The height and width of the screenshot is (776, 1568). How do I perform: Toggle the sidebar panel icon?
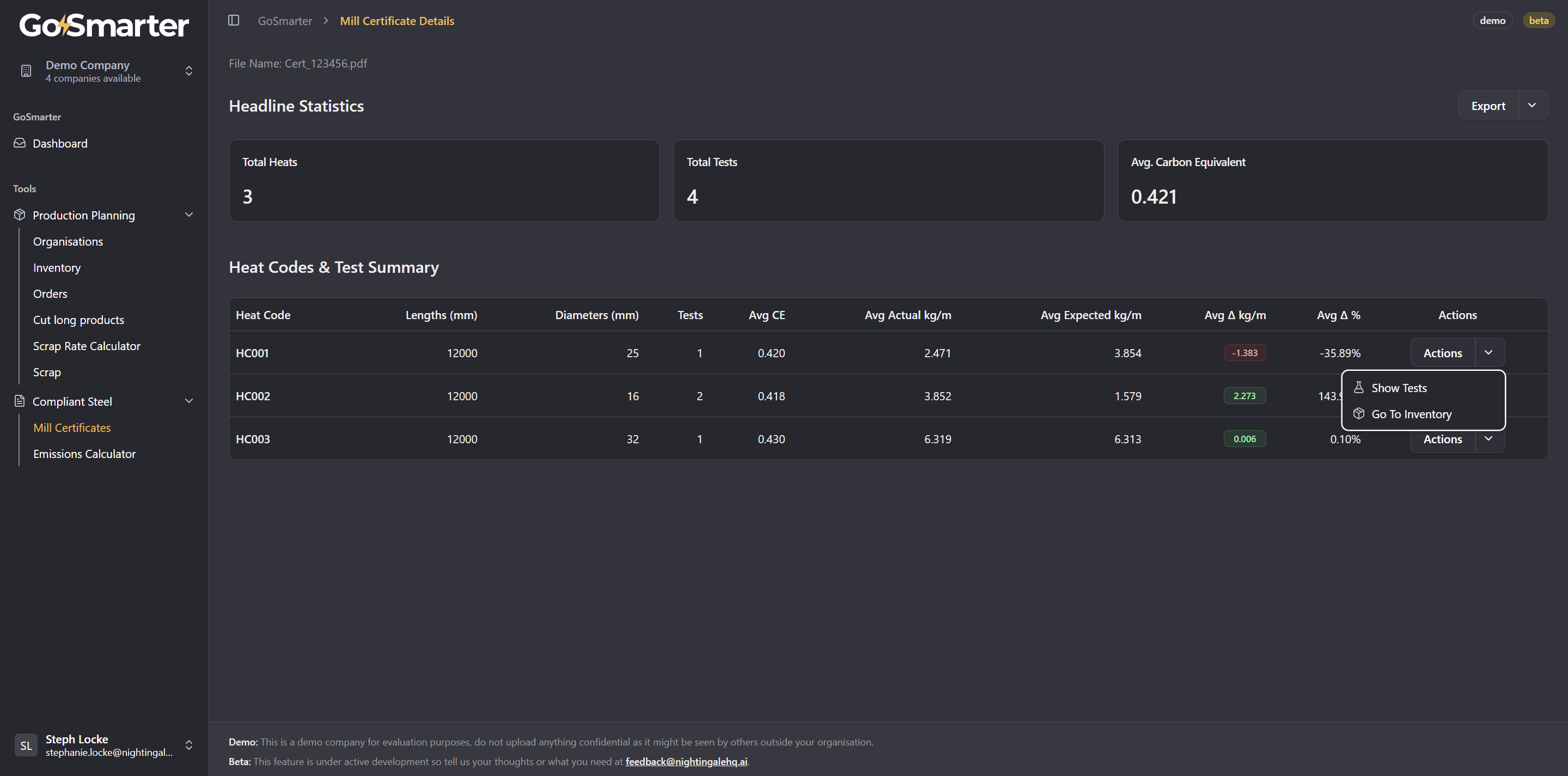pos(233,21)
